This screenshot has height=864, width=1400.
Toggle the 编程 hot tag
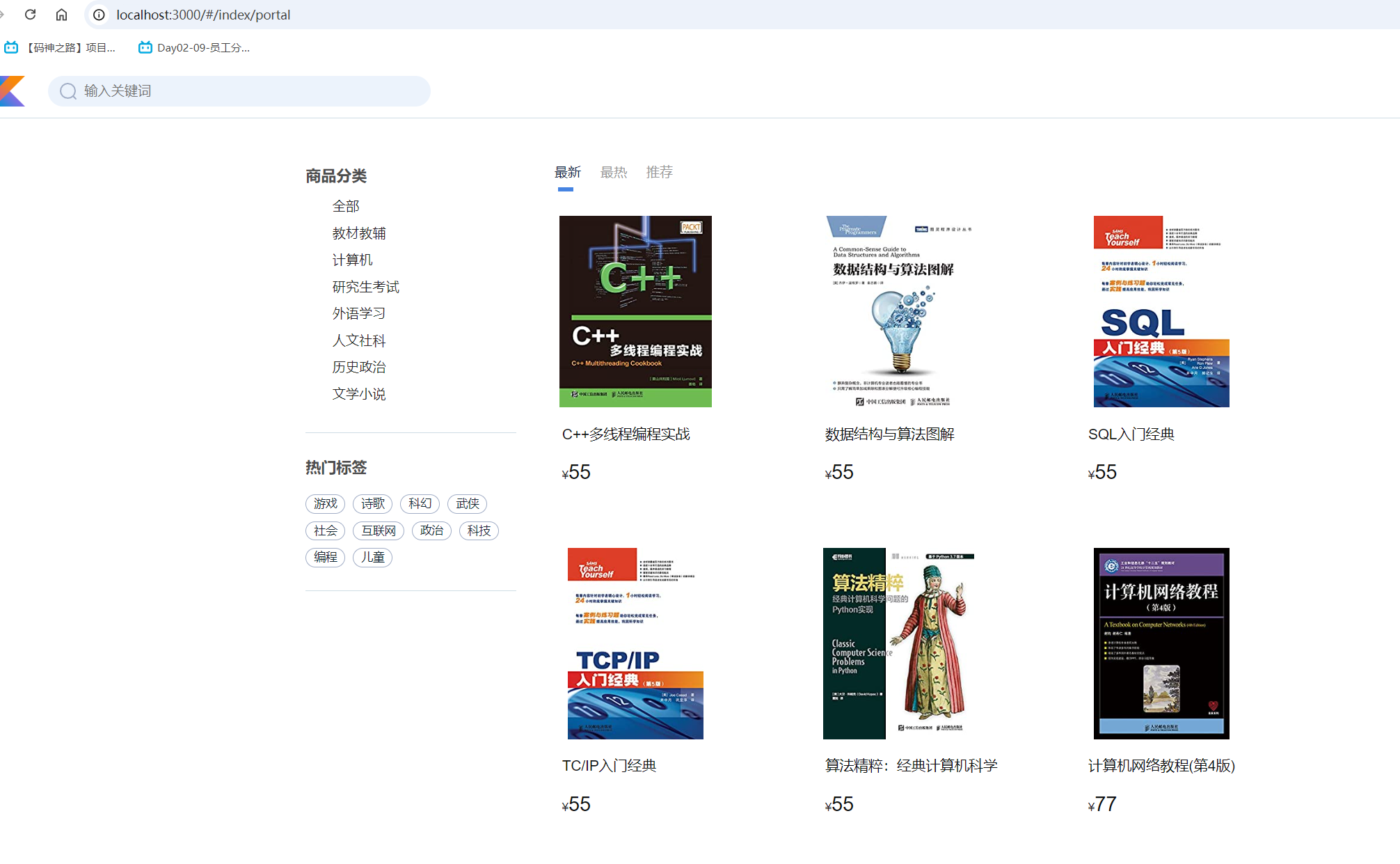point(325,557)
